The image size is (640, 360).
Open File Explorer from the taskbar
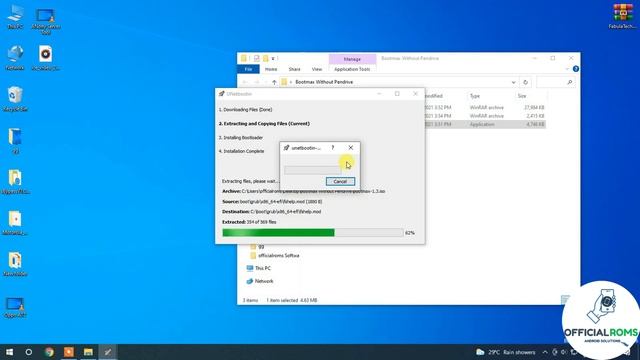point(88,352)
